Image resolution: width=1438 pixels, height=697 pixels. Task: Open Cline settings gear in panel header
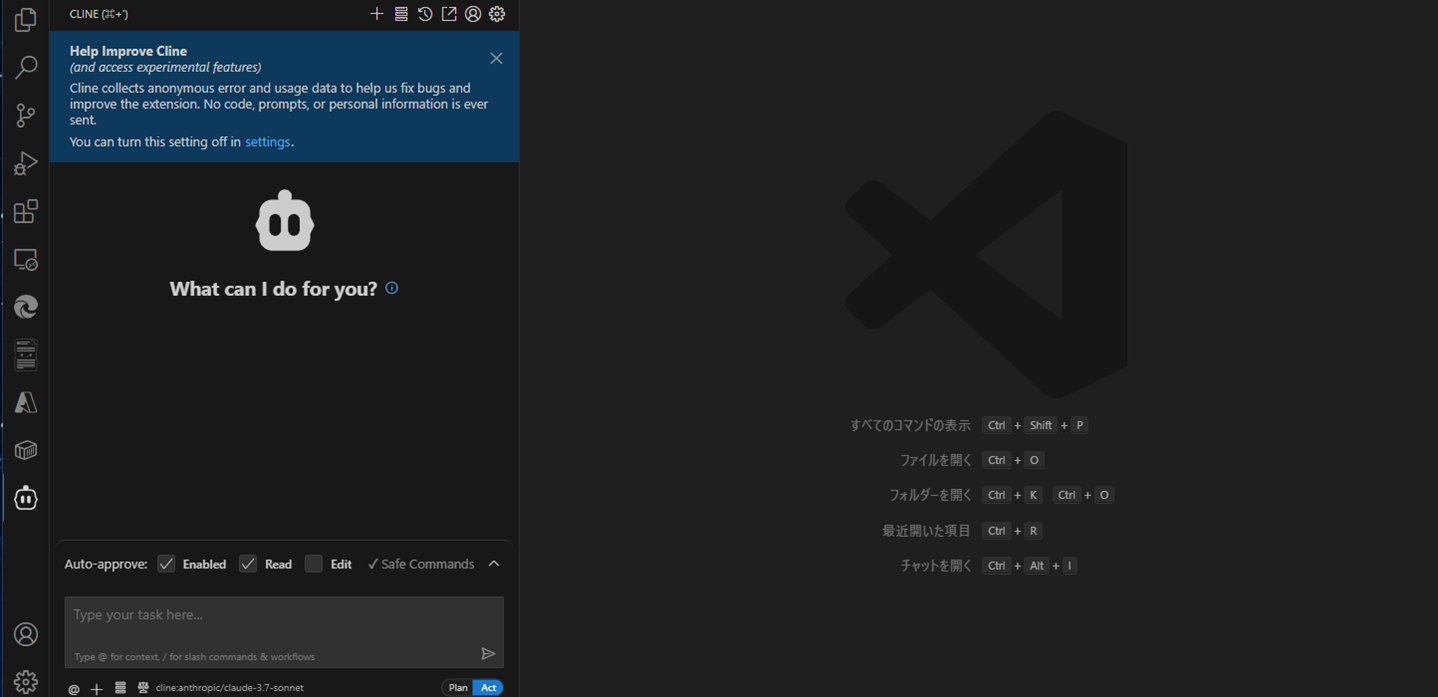[x=497, y=14]
